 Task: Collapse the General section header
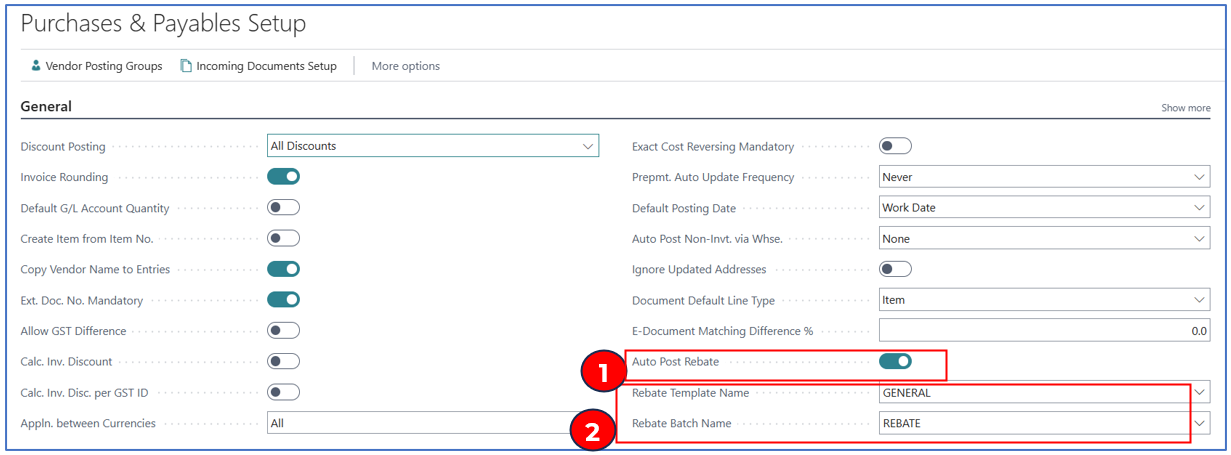46,106
